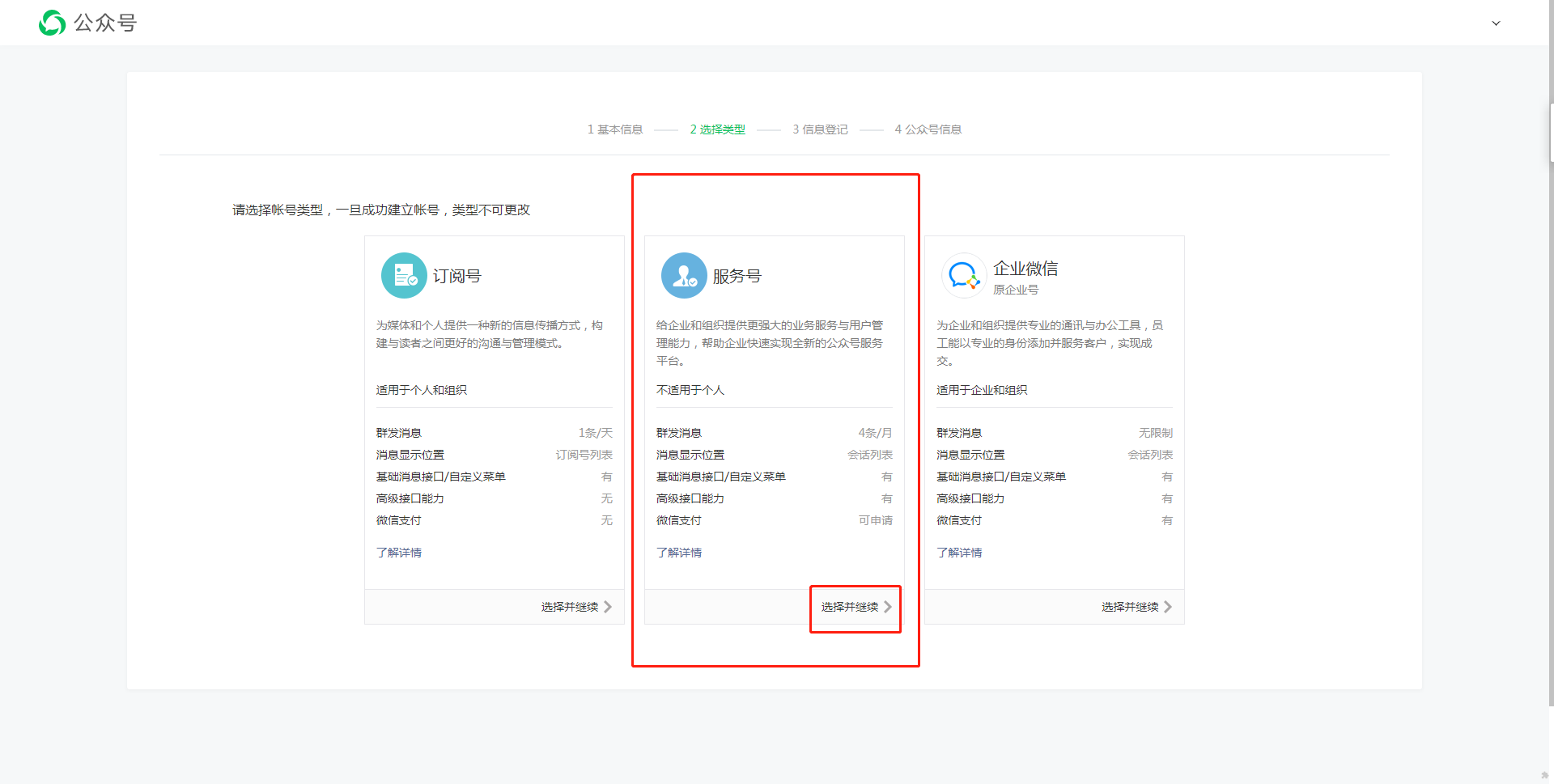
Task: Open the account dropdown arrow at top right
Action: (1496, 23)
